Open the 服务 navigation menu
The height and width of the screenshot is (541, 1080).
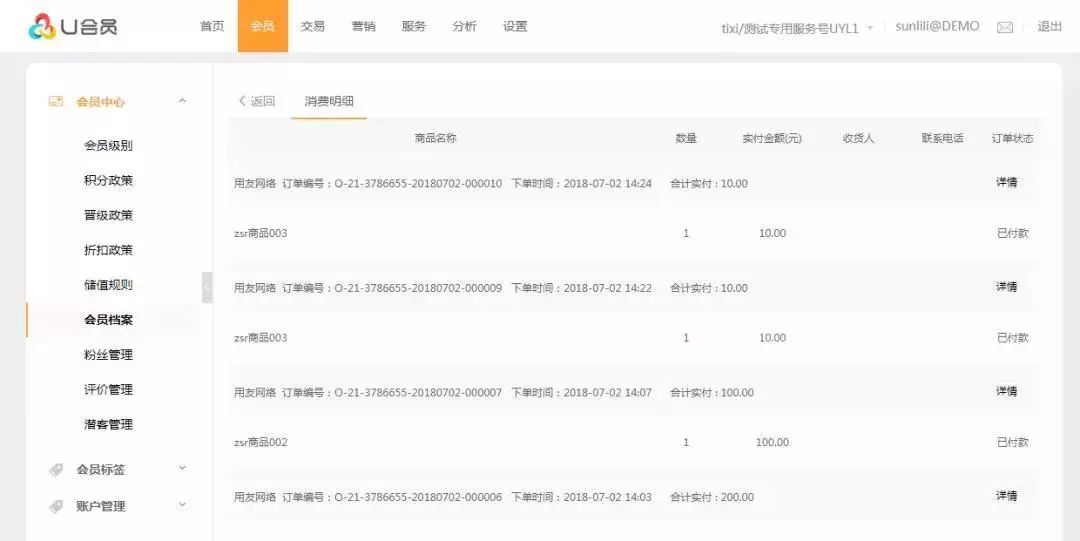coord(414,27)
